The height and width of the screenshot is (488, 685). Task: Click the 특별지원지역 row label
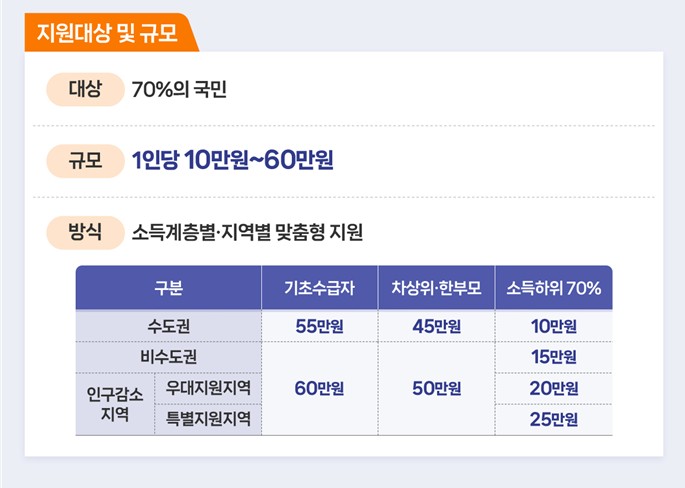coord(208,420)
